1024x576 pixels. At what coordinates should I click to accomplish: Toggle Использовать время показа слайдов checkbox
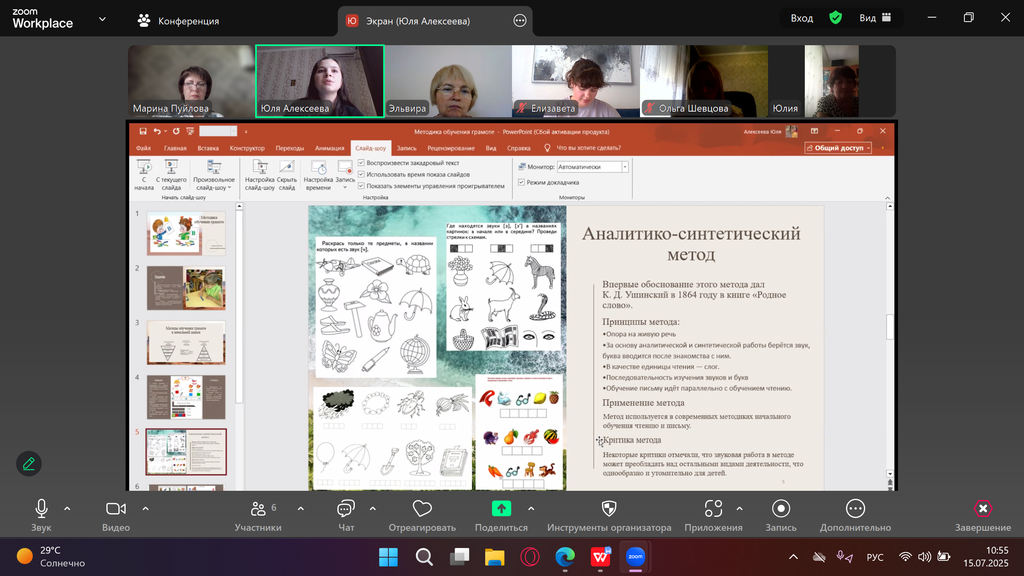(361, 174)
